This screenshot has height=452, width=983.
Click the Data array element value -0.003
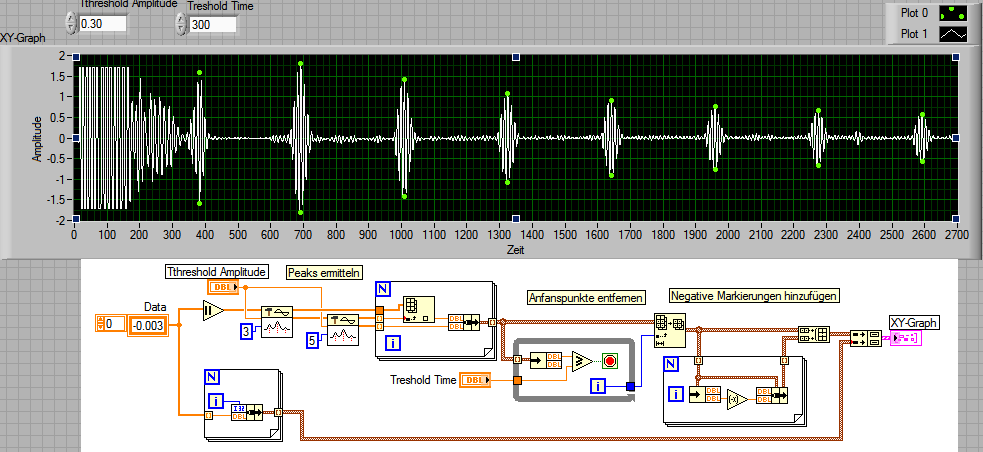click(x=148, y=324)
